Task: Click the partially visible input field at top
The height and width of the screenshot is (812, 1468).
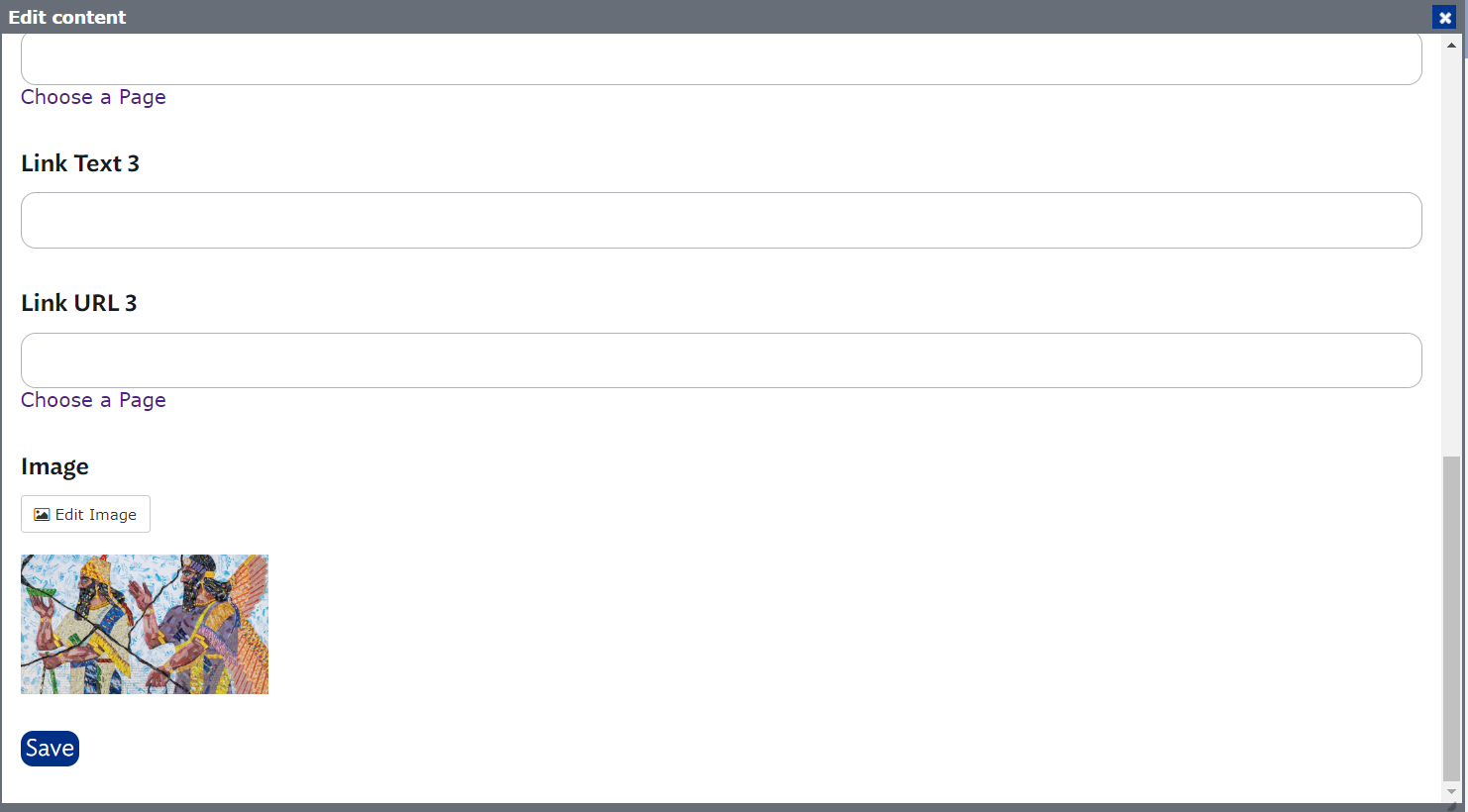Action: click(x=721, y=59)
